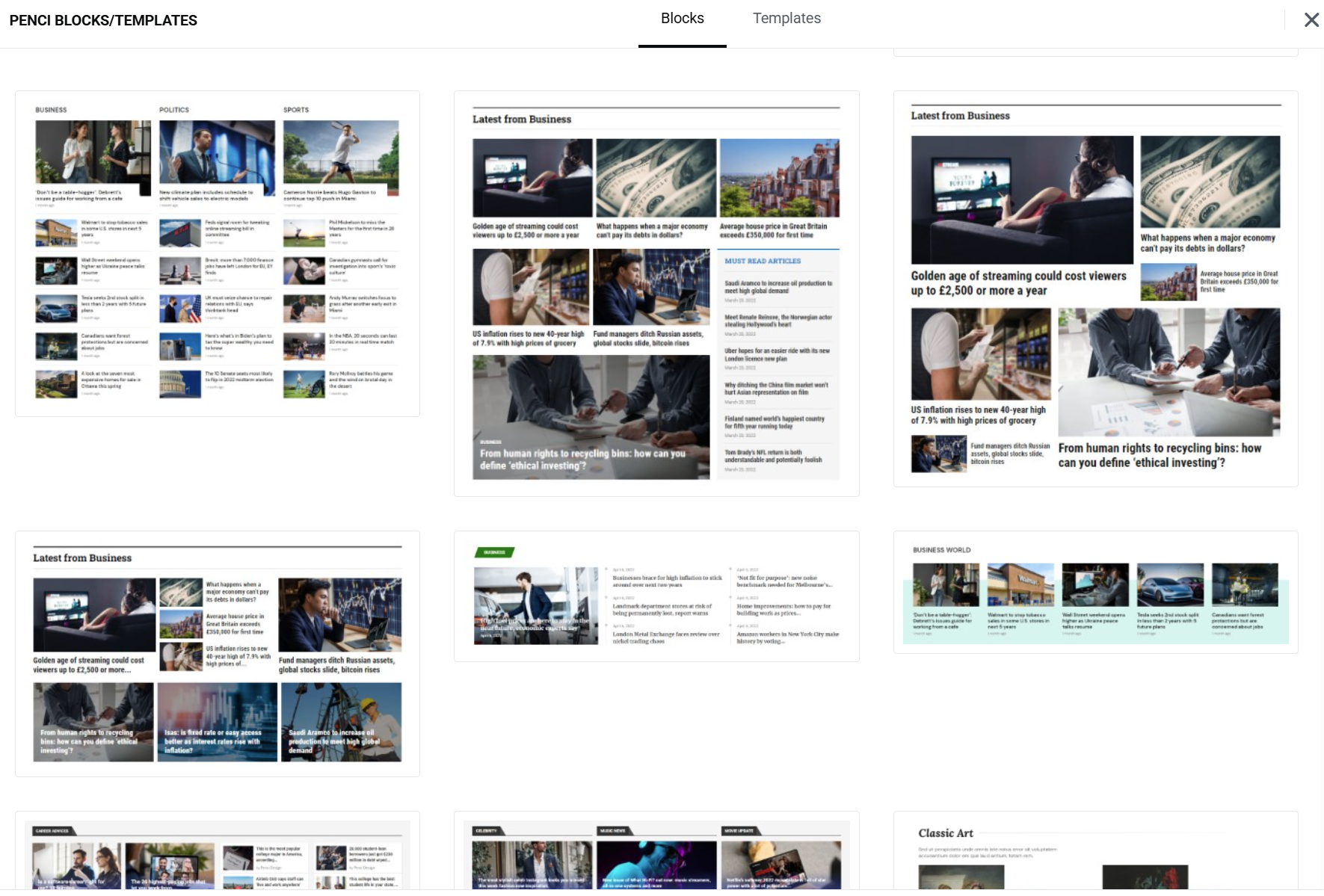This screenshot has width=1324, height=896.
Task: Pick the Classic Art block
Action: [x=1094, y=852]
